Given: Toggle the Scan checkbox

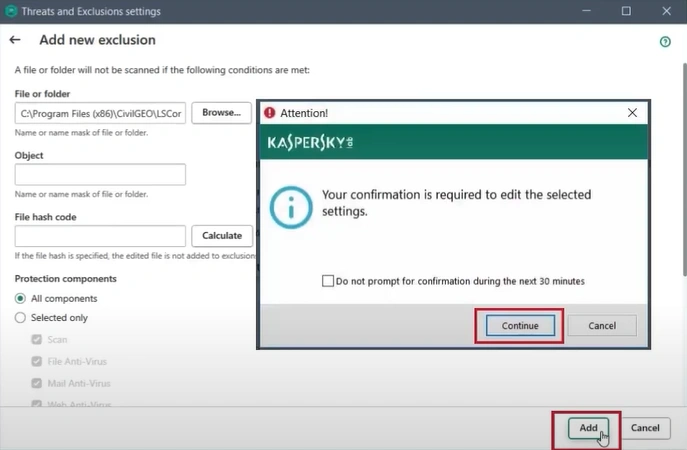Looking at the screenshot, I should pyautogui.click(x=37, y=340).
